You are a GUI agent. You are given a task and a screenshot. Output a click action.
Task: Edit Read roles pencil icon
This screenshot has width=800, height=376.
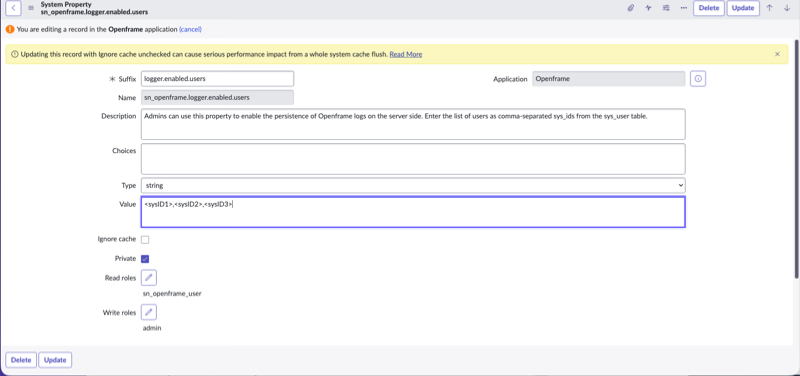(148, 278)
